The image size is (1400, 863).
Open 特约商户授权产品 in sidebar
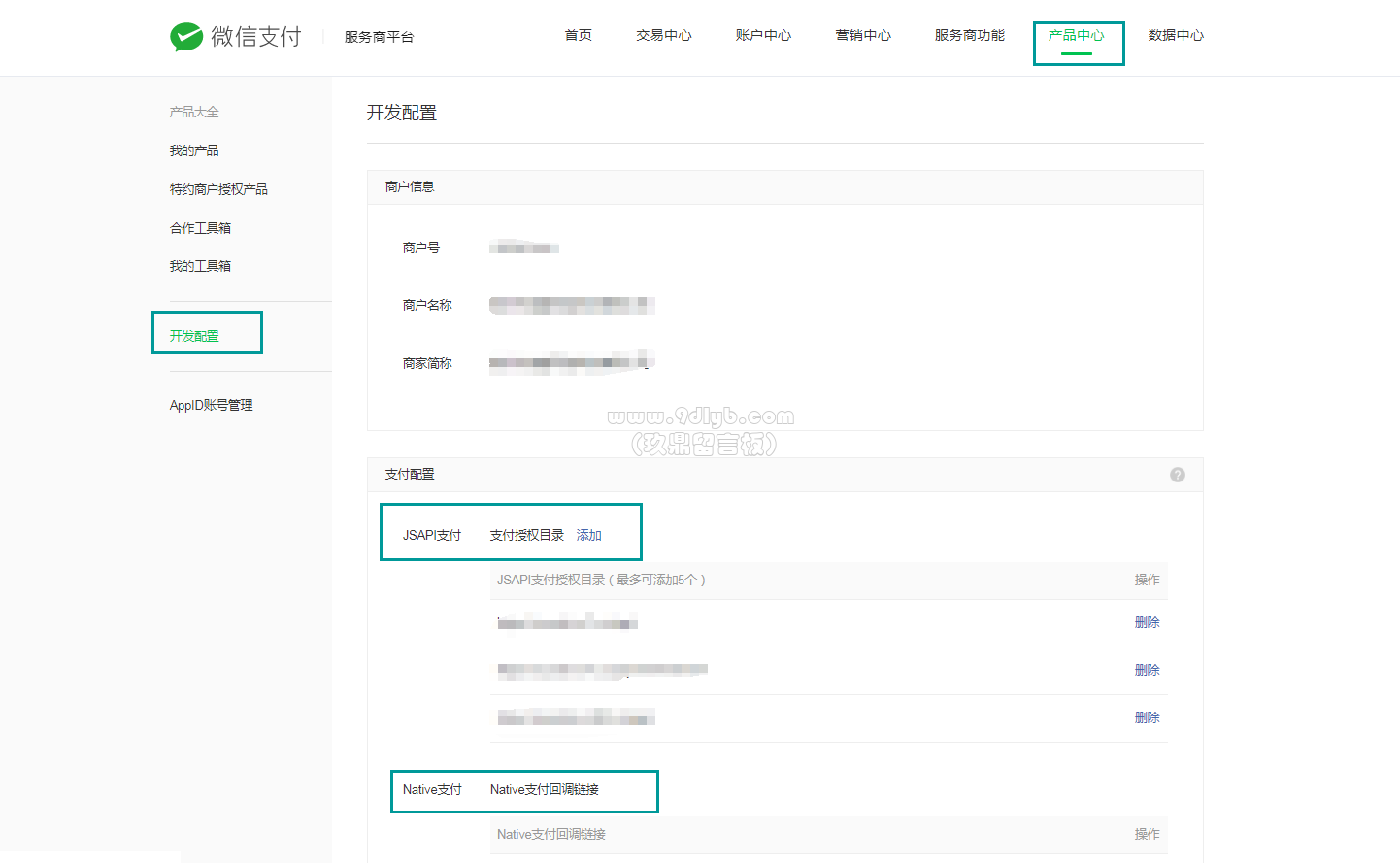pyautogui.click(x=218, y=189)
